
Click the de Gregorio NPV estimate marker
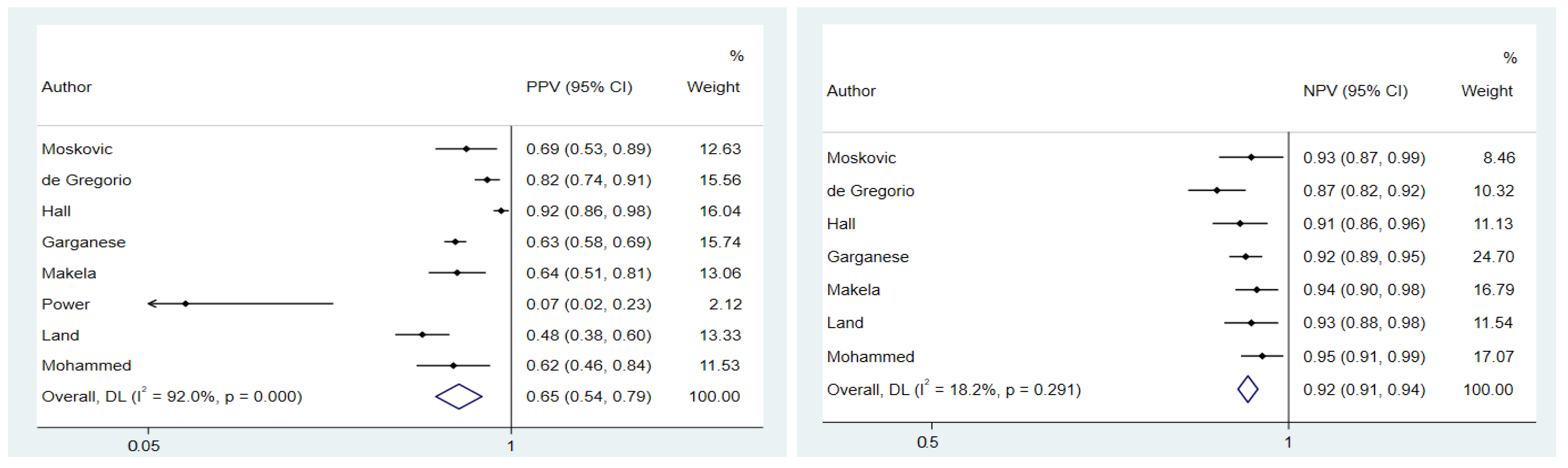[1217, 190]
